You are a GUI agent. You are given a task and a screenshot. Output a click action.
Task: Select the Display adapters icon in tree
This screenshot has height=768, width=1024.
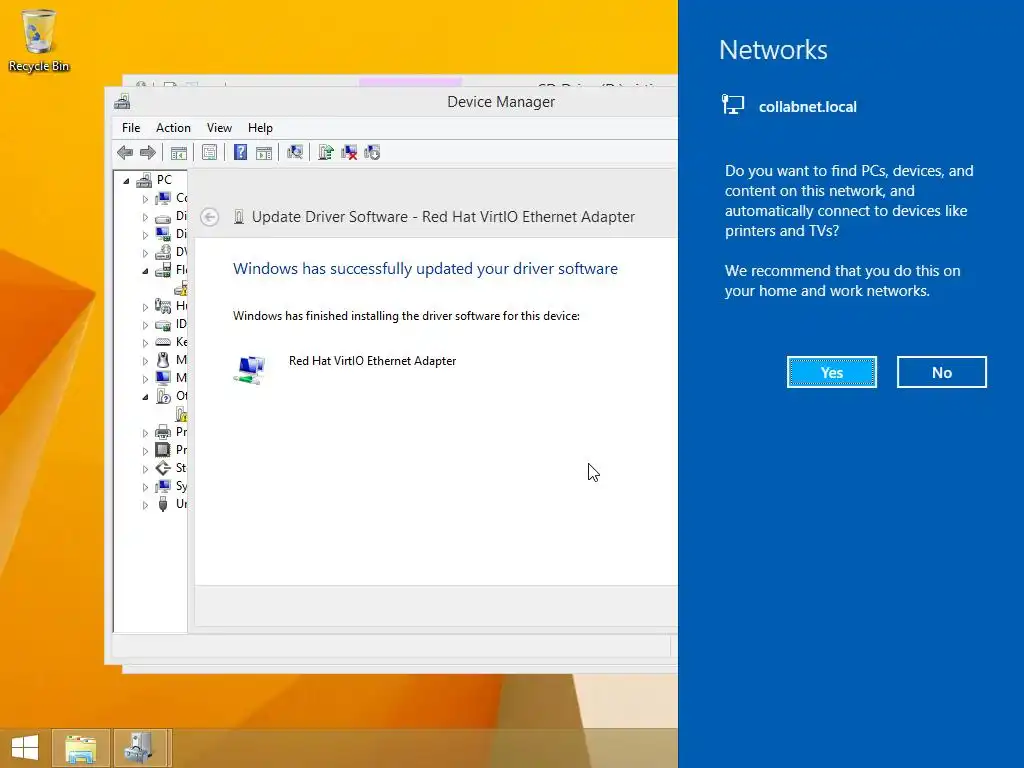pyautogui.click(x=163, y=234)
